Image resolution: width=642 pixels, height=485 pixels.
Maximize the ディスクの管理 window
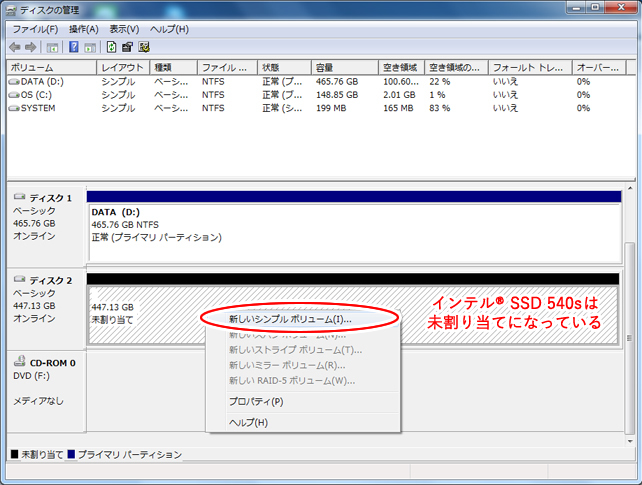[595, 7]
